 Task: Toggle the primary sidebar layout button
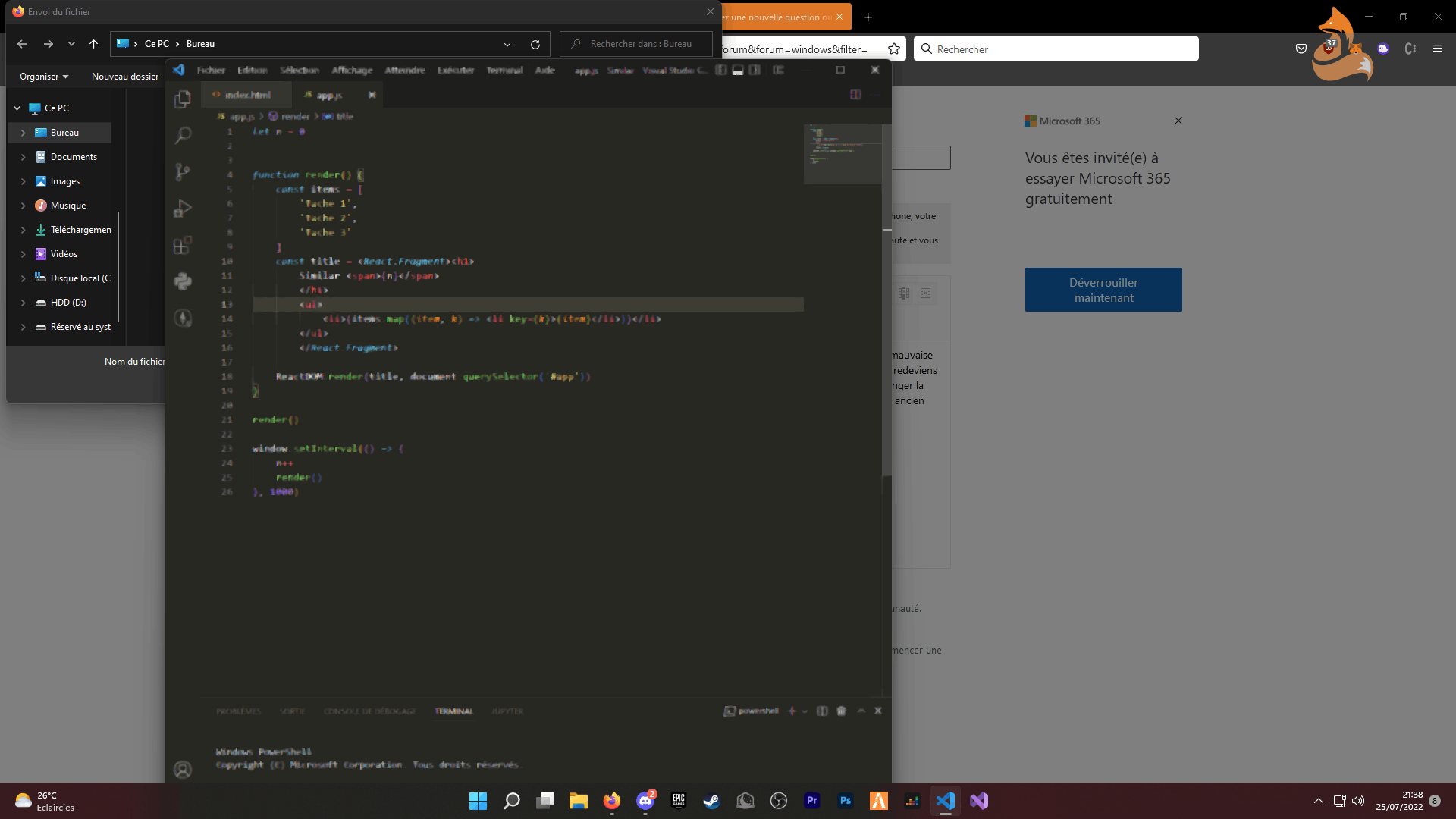[720, 70]
